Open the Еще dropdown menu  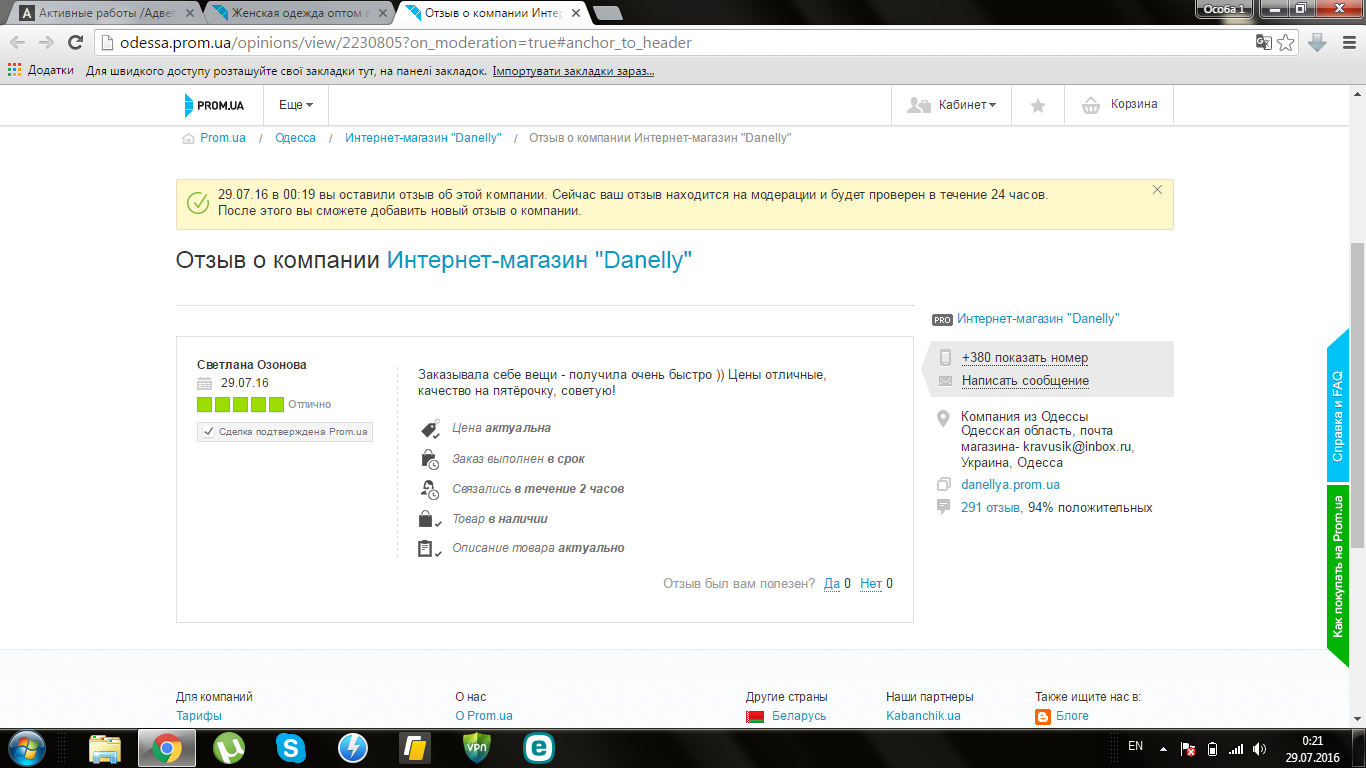pyautogui.click(x=296, y=105)
